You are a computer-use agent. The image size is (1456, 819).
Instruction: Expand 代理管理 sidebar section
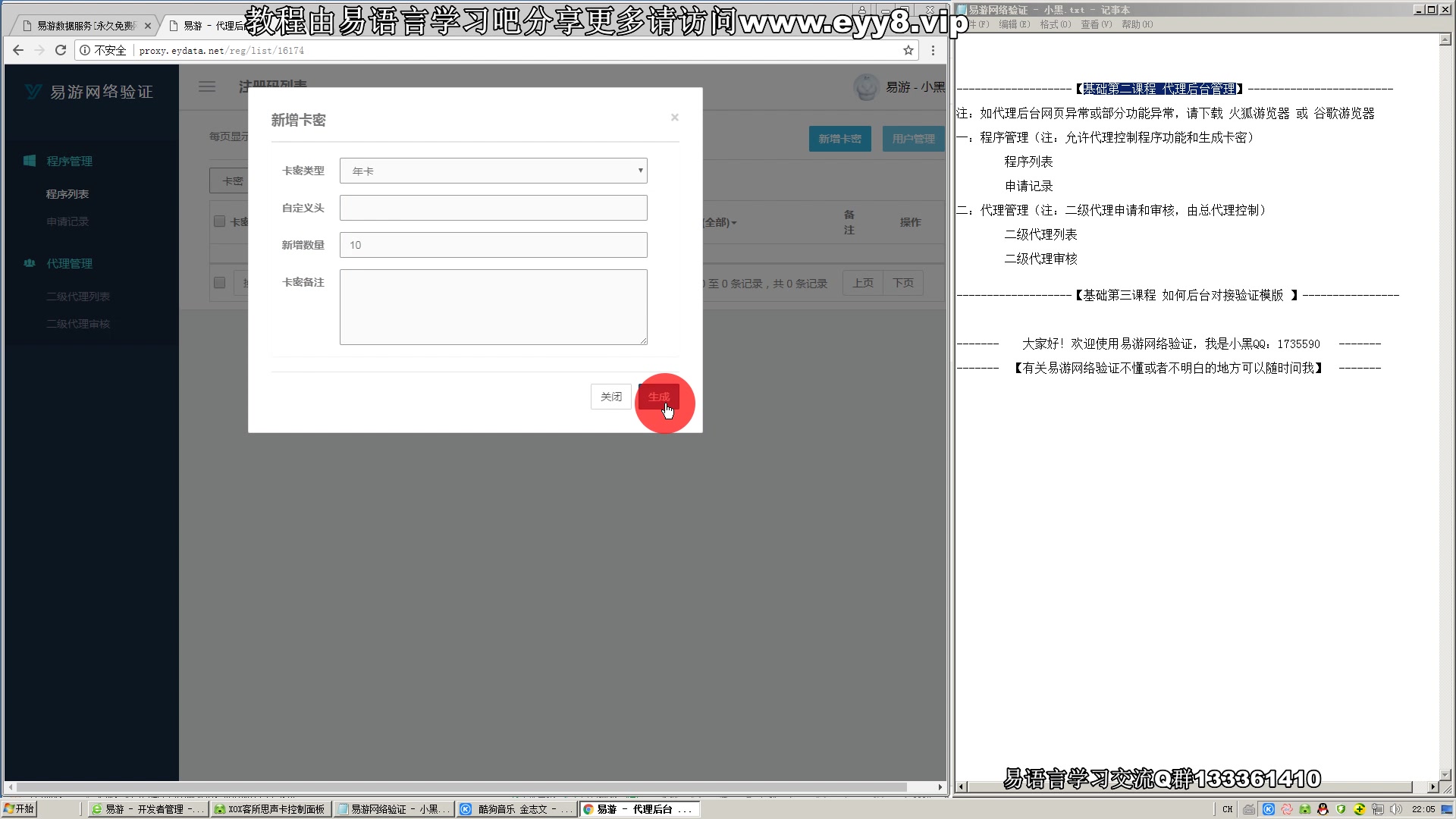point(69,263)
